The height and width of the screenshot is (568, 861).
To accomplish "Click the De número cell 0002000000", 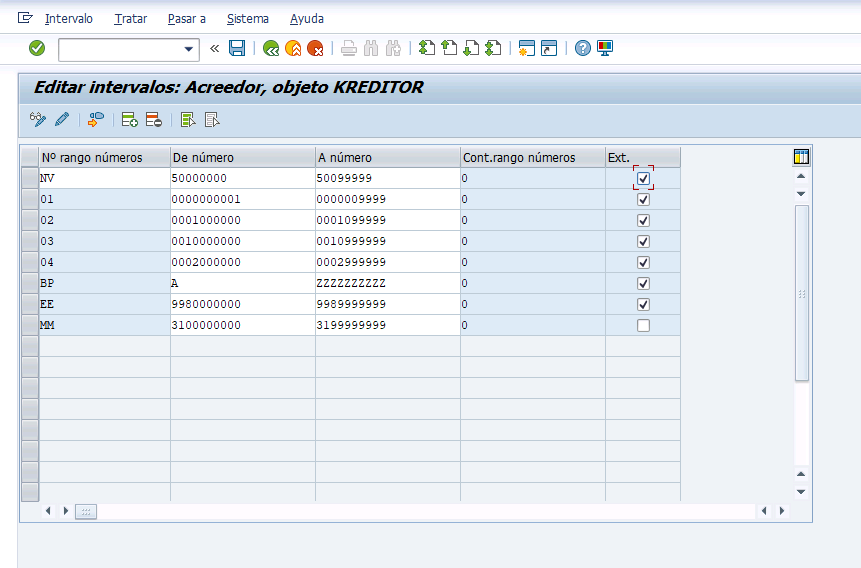I will [x=243, y=263].
